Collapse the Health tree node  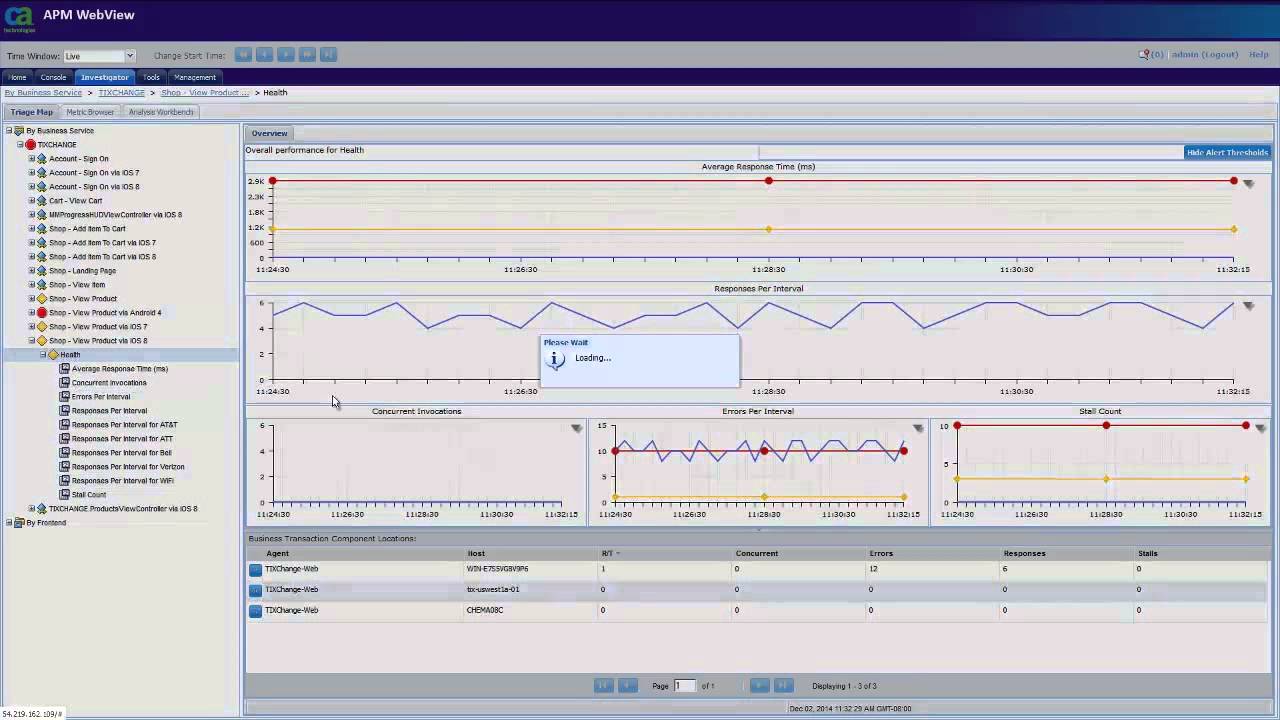coord(43,355)
